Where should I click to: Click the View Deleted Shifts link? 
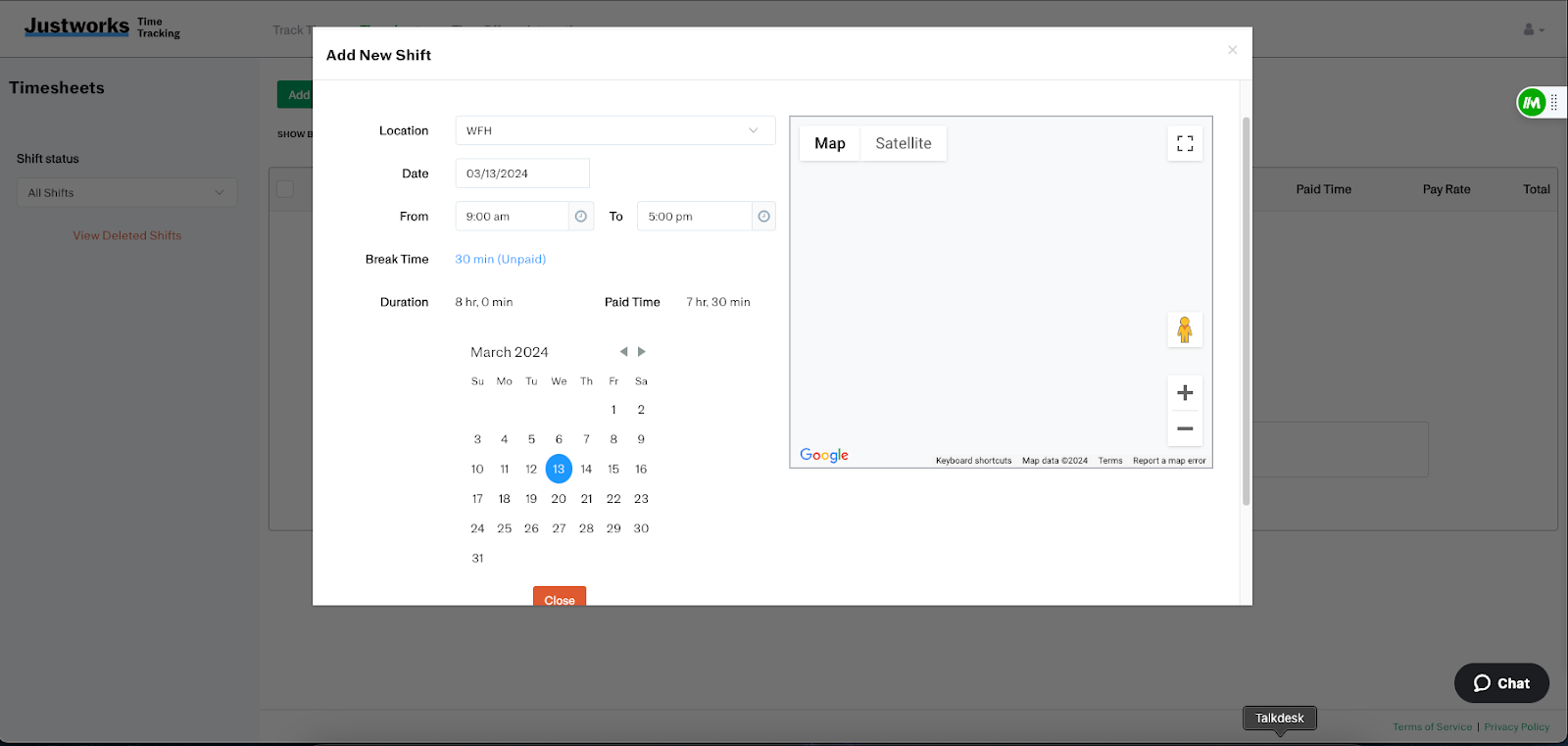point(127,236)
